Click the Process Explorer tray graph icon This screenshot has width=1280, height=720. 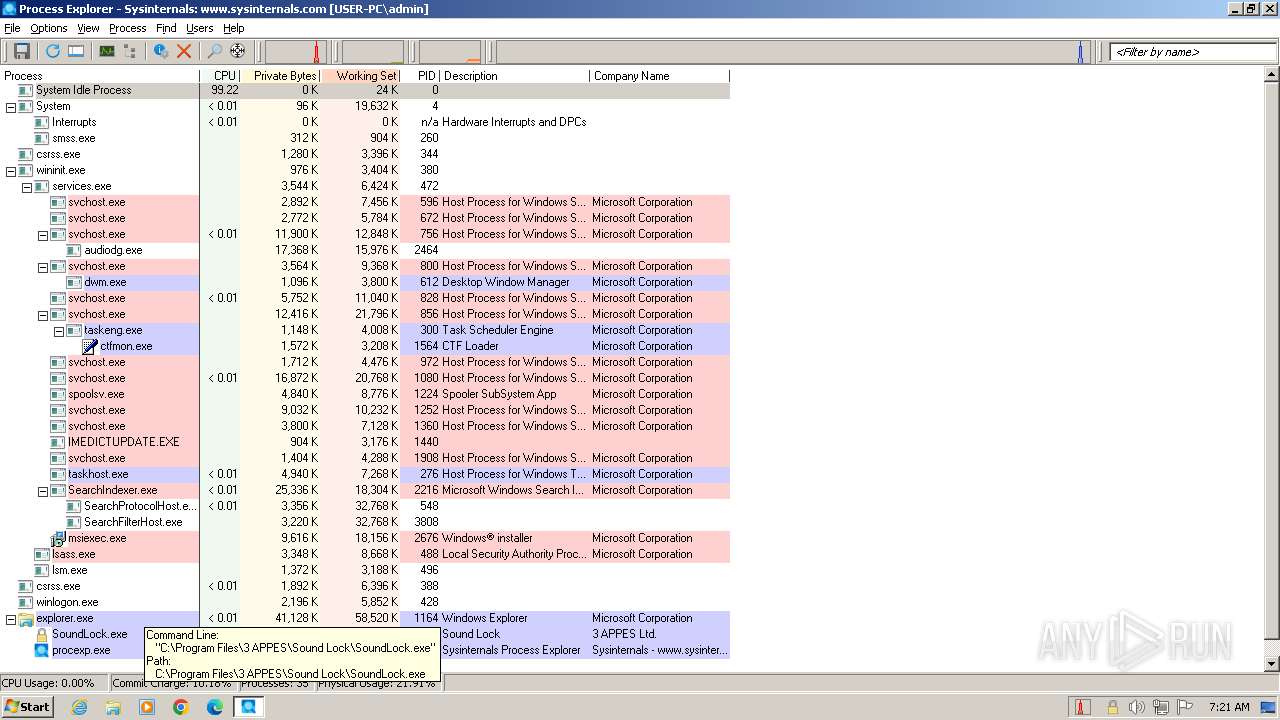click(1083, 707)
